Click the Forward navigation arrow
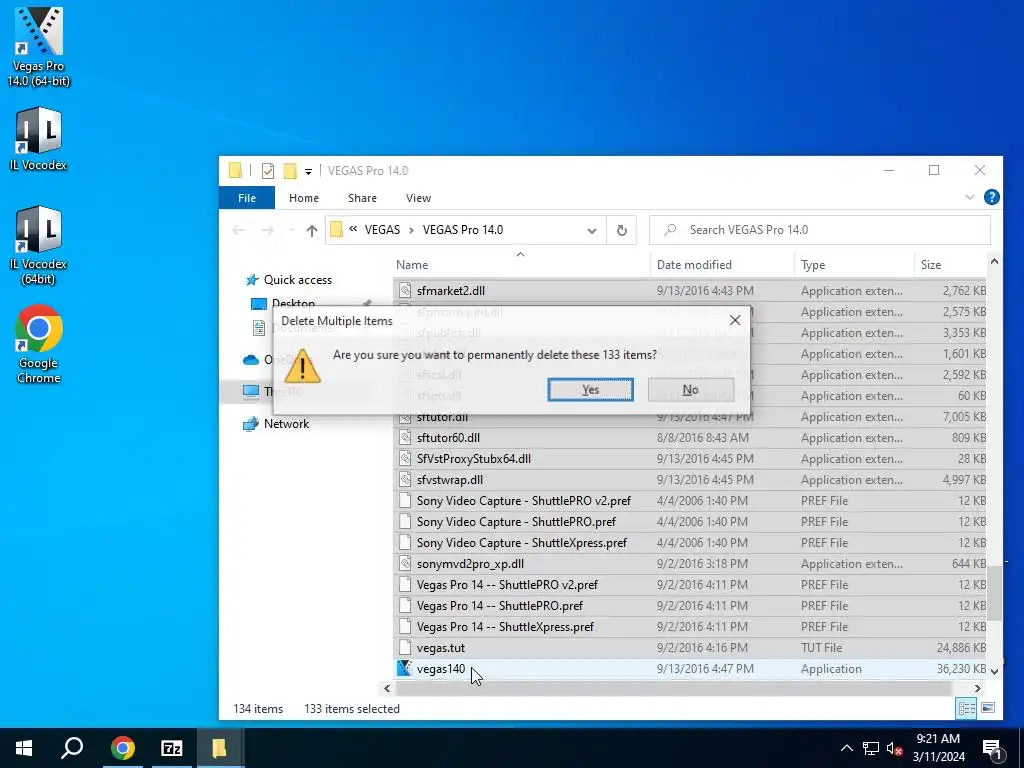The height and width of the screenshot is (768, 1024). click(x=267, y=231)
